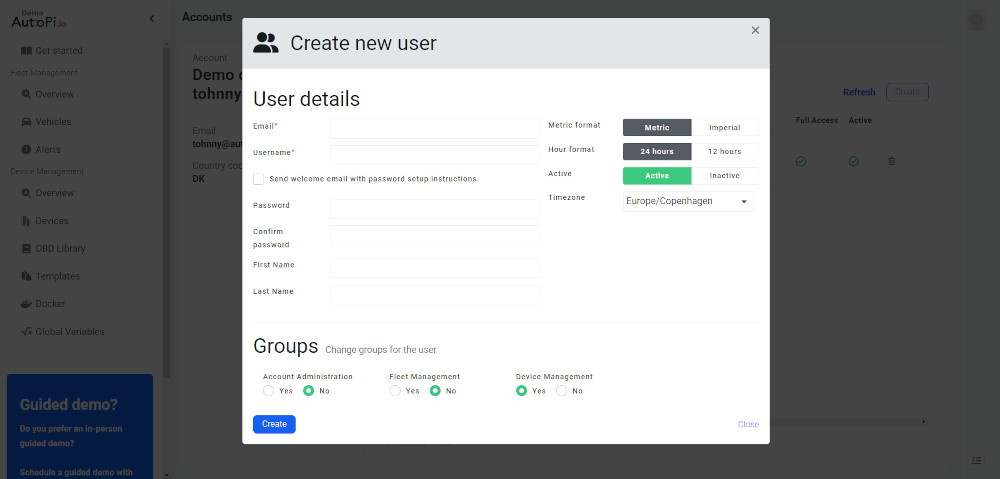
Task: Click the user avatar icon top right
Action: tap(976, 20)
